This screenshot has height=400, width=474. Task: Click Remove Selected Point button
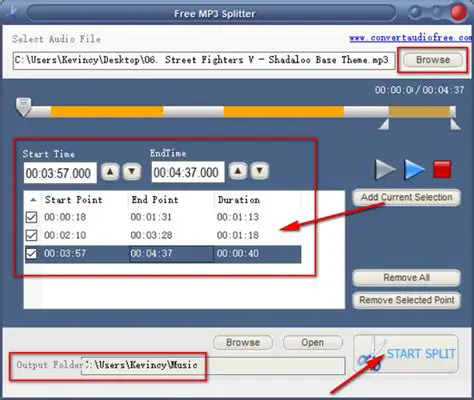[407, 300]
